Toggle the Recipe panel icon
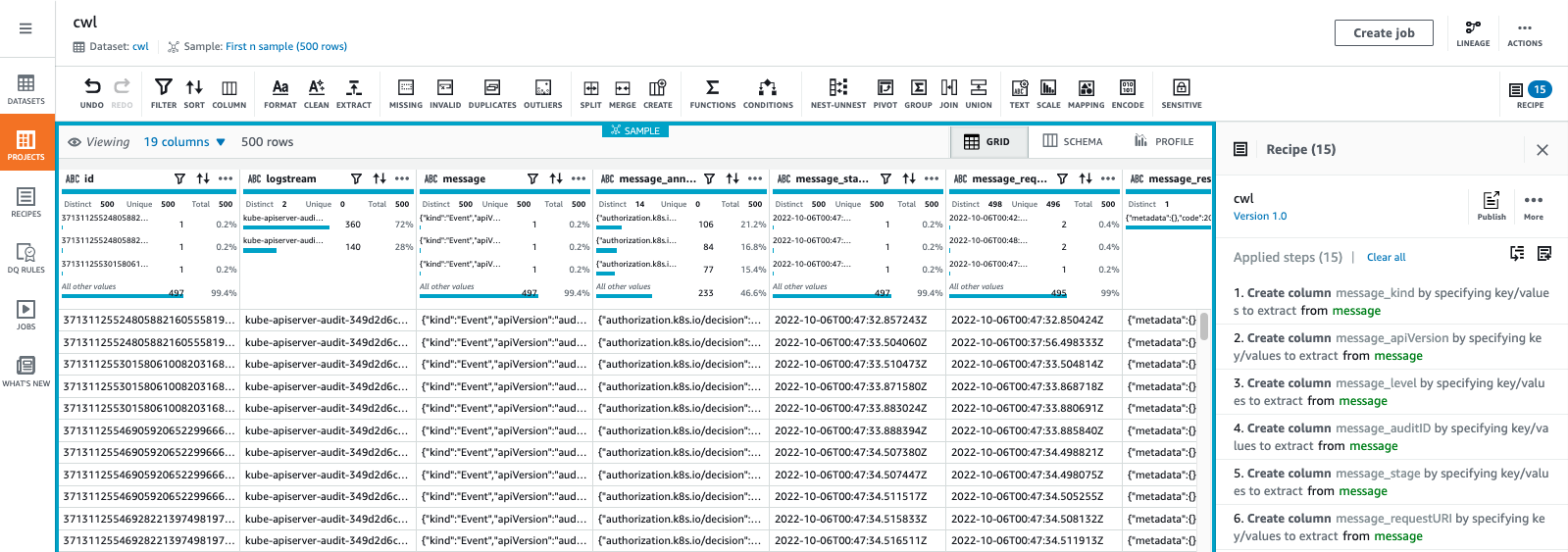This screenshot has height=552, width=1568. (1530, 93)
